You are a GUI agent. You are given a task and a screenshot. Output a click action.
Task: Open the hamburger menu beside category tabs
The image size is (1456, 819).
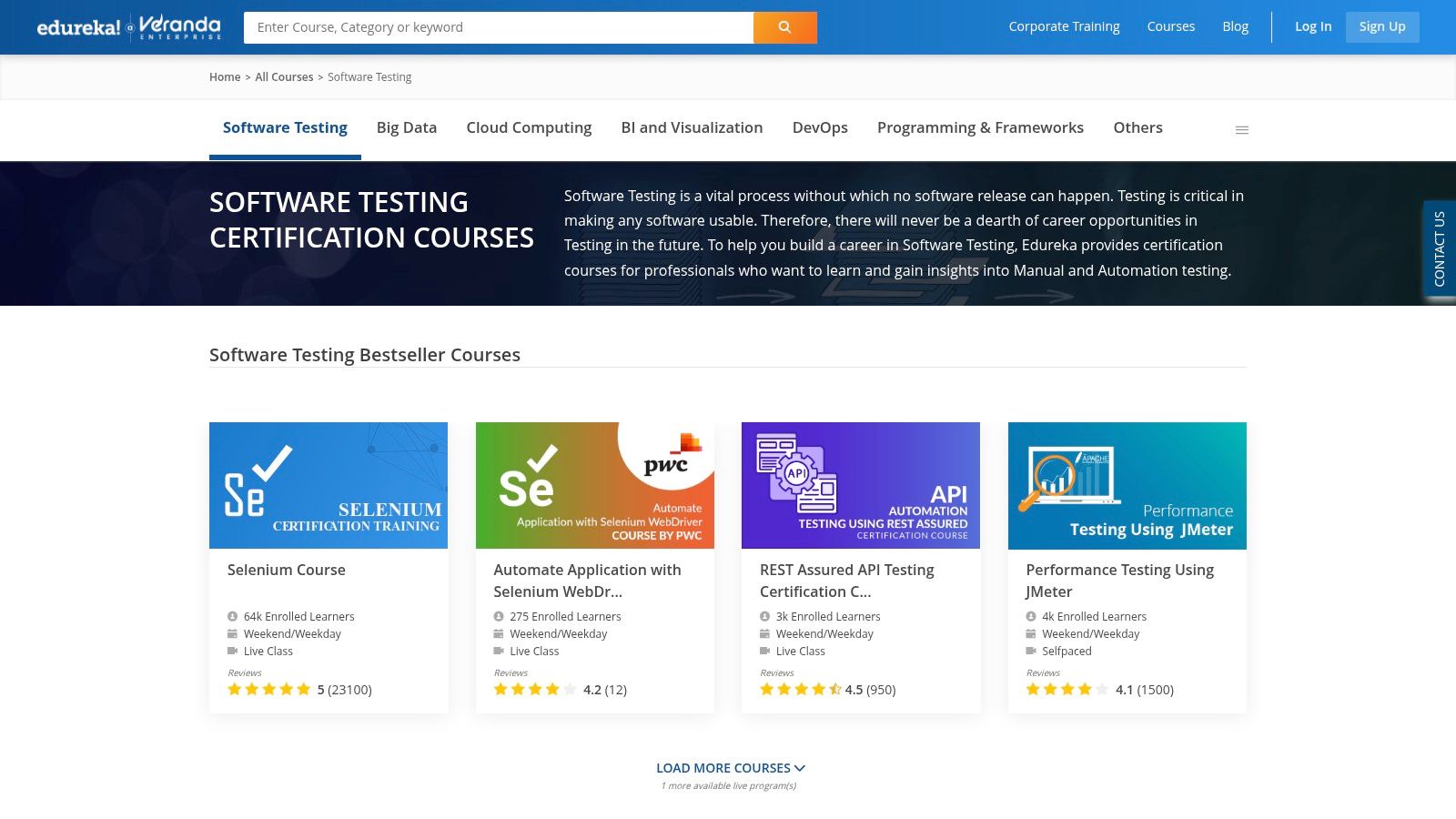(x=1241, y=130)
